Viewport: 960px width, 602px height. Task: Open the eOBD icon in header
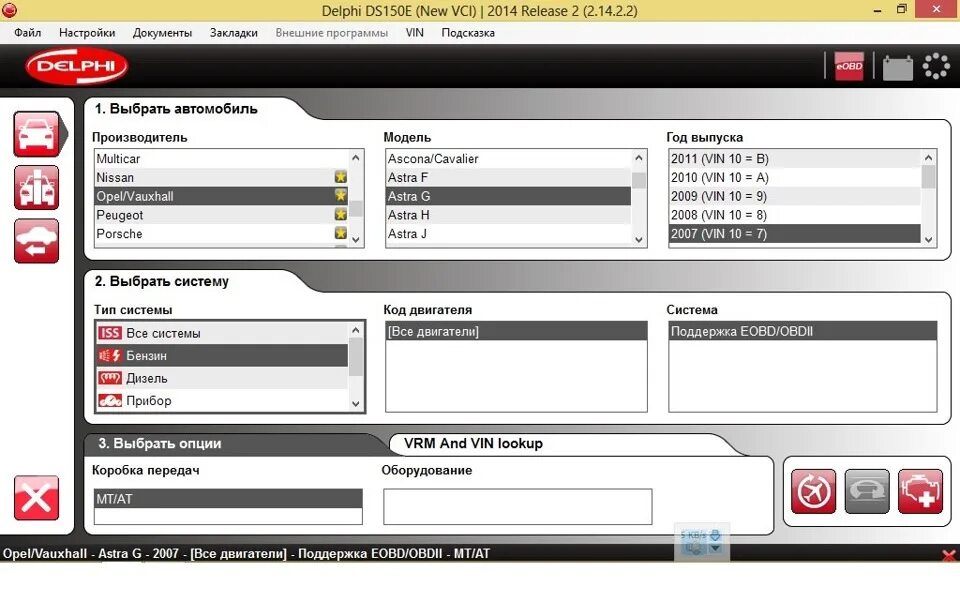(x=849, y=66)
